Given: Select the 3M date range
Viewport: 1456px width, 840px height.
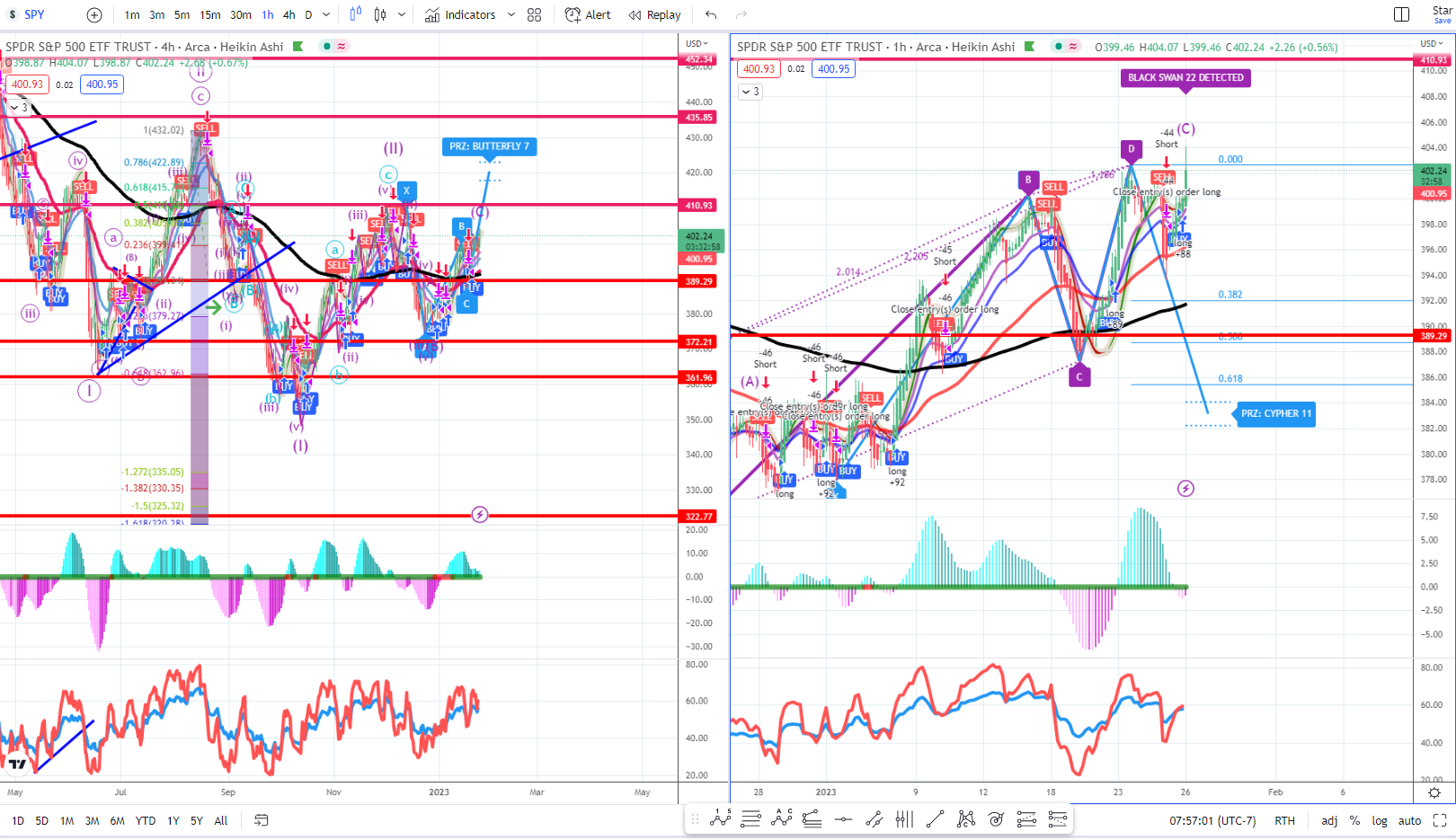Looking at the screenshot, I should point(93,821).
